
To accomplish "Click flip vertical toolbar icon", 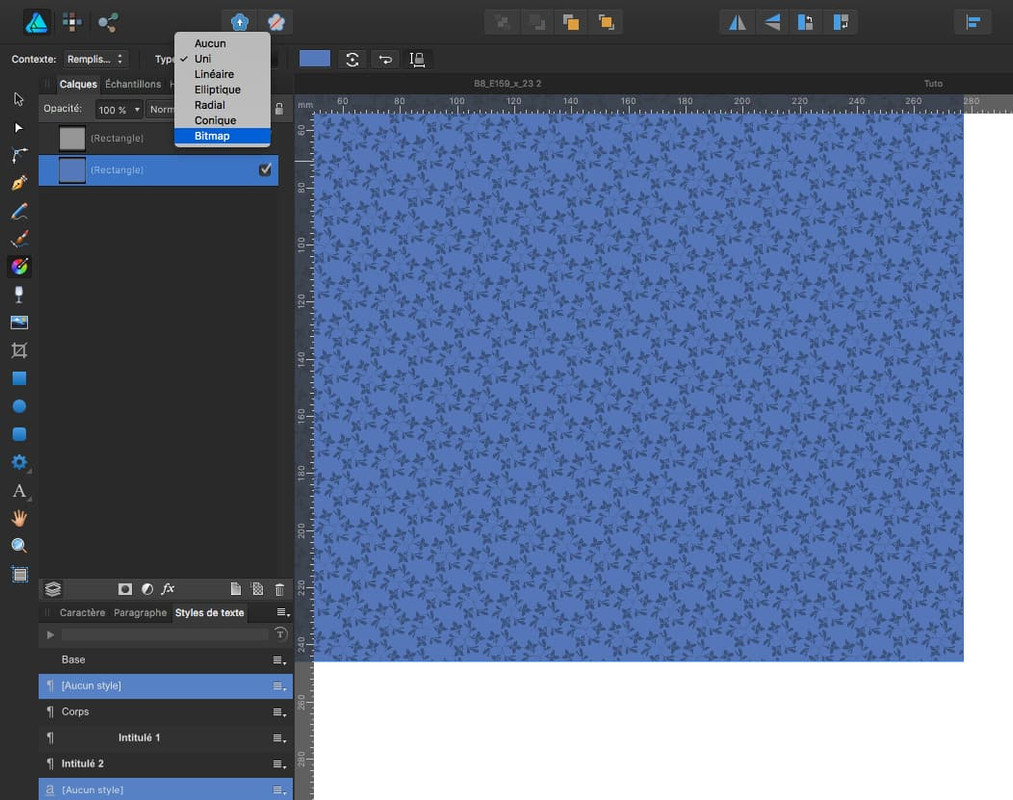I will point(772,23).
